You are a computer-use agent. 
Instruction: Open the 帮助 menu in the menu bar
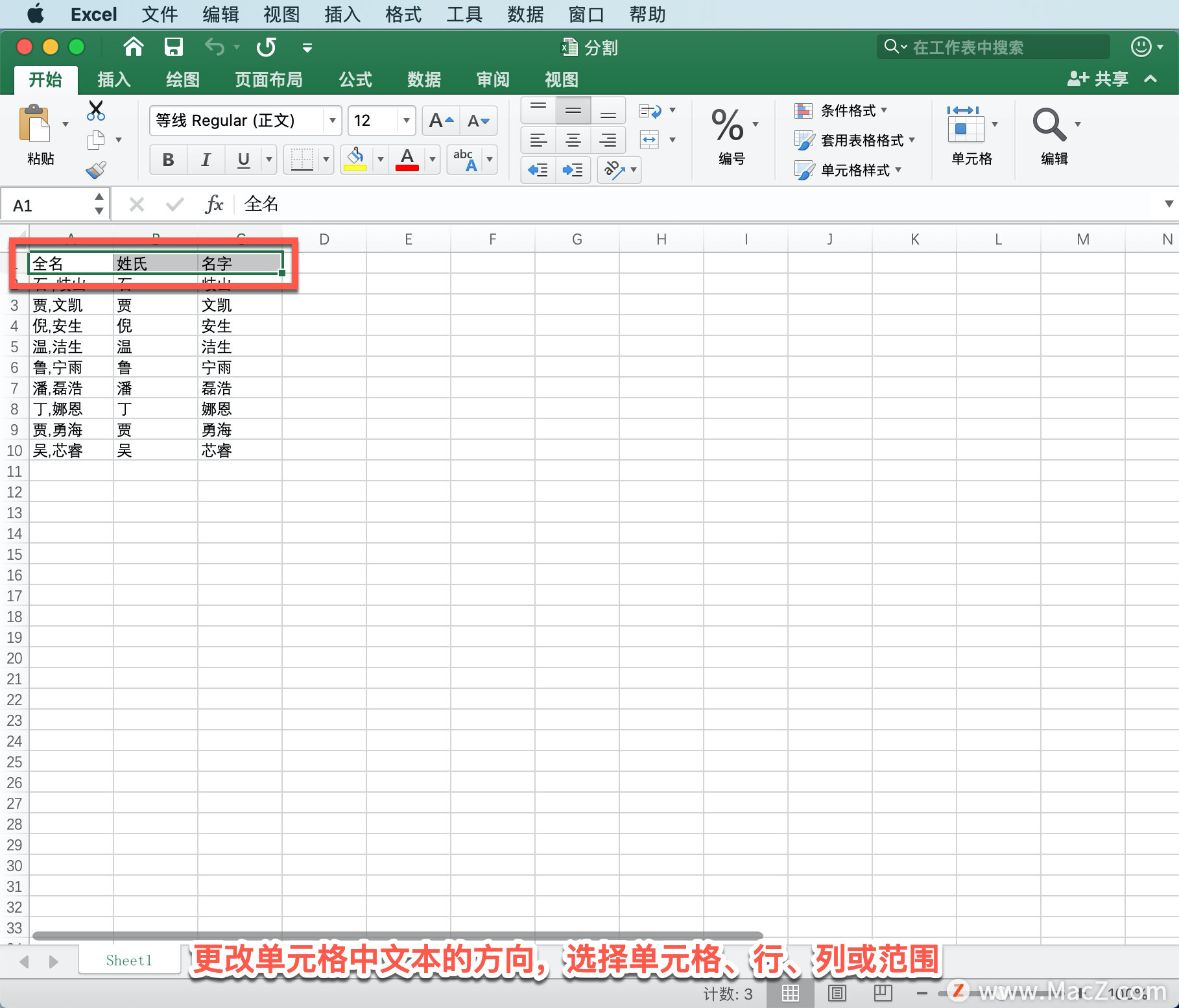[x=647, y=14]
